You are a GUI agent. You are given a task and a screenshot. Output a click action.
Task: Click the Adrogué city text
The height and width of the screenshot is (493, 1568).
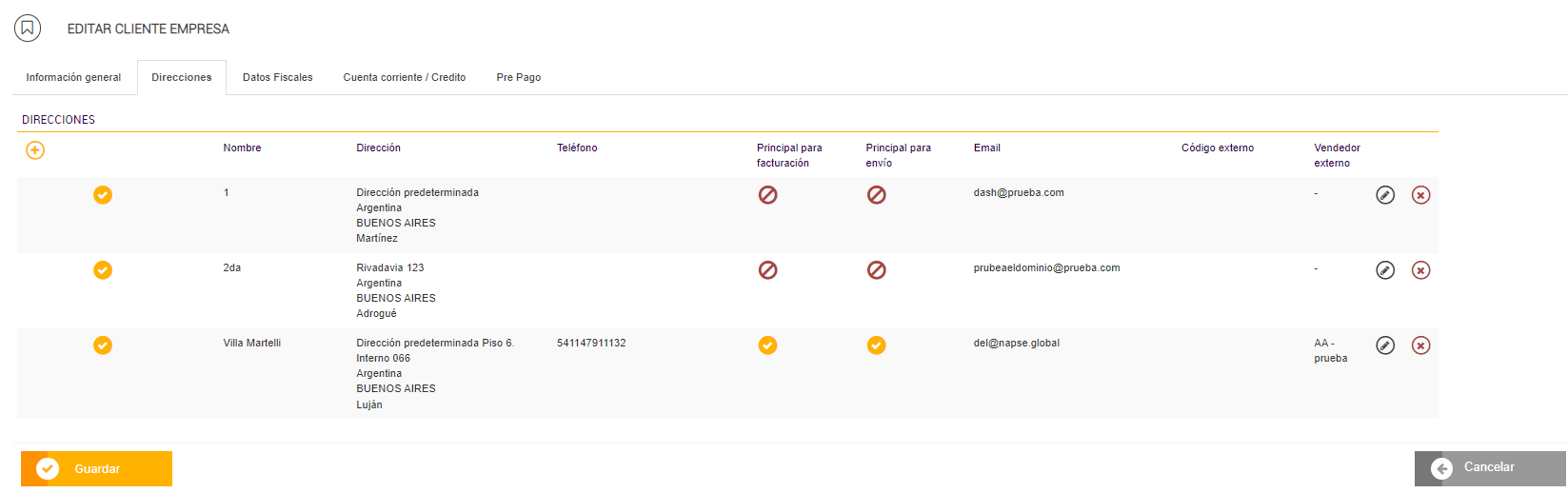pos(376,313)
